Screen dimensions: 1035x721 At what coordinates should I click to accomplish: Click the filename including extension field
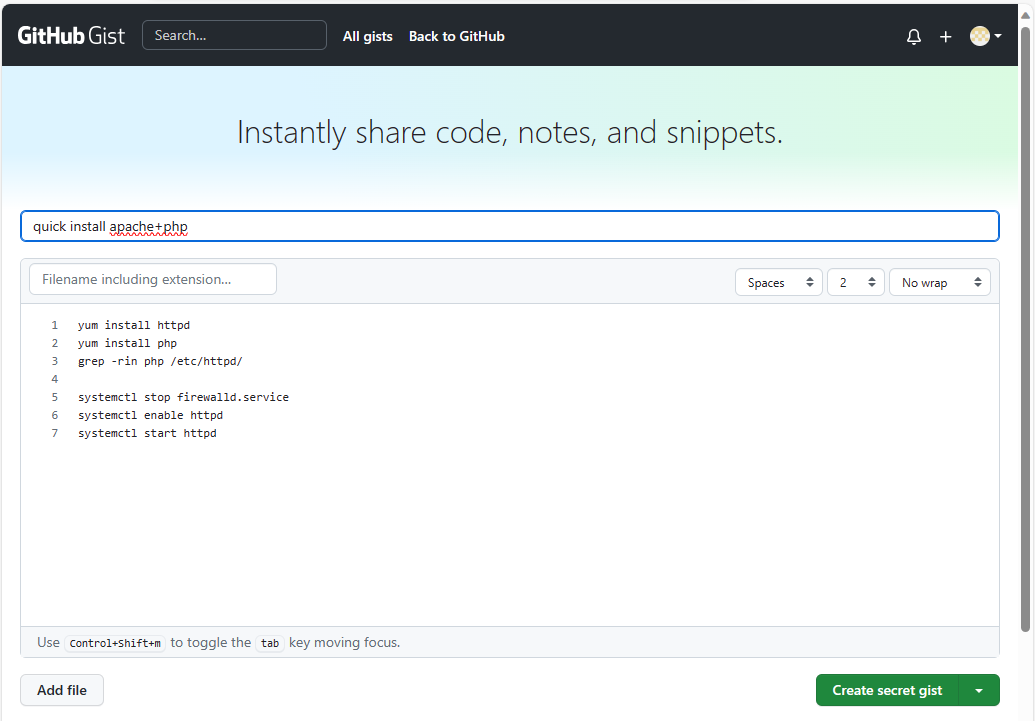pos(152,279)
